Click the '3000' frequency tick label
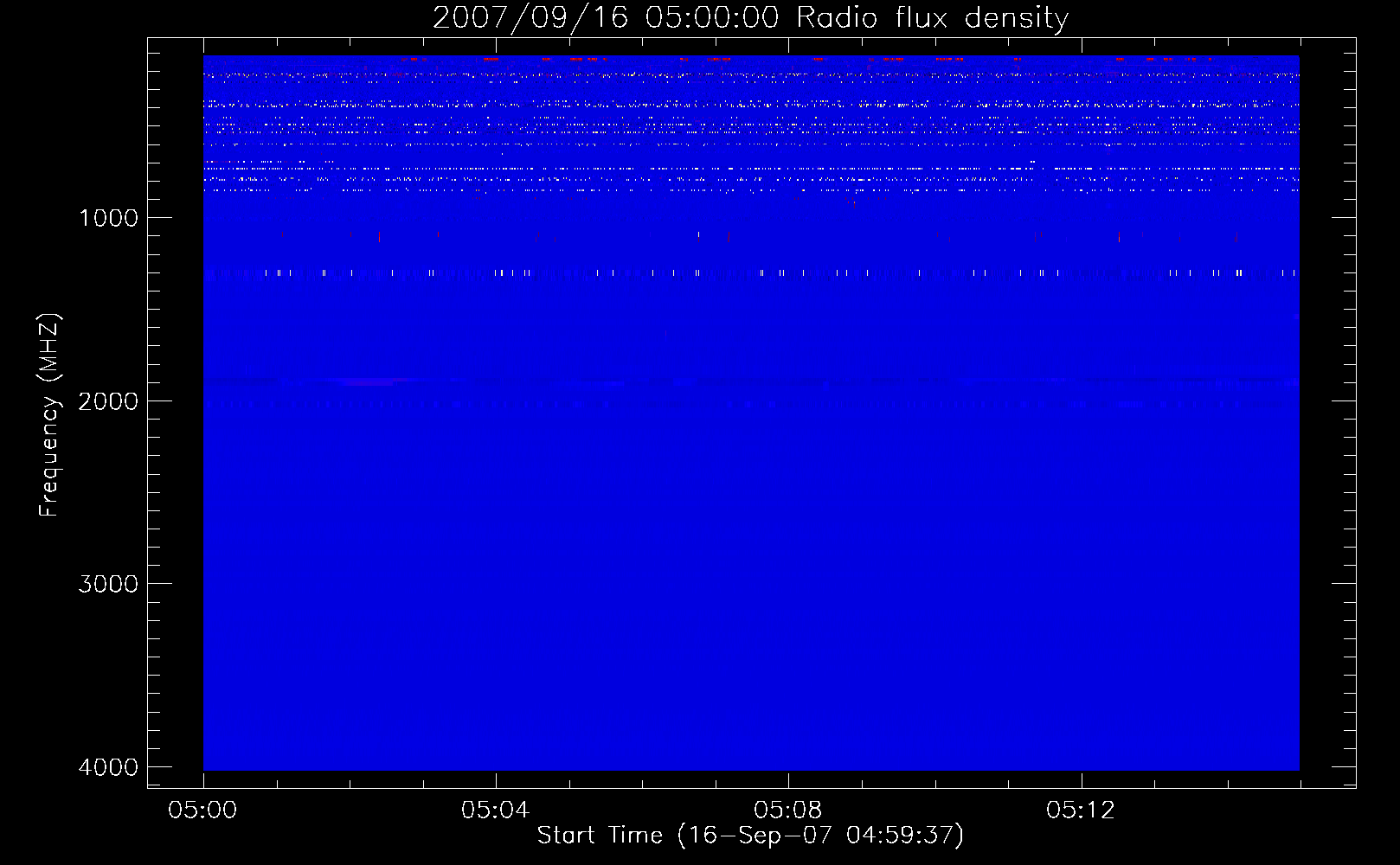 click(x=108, y=584)
